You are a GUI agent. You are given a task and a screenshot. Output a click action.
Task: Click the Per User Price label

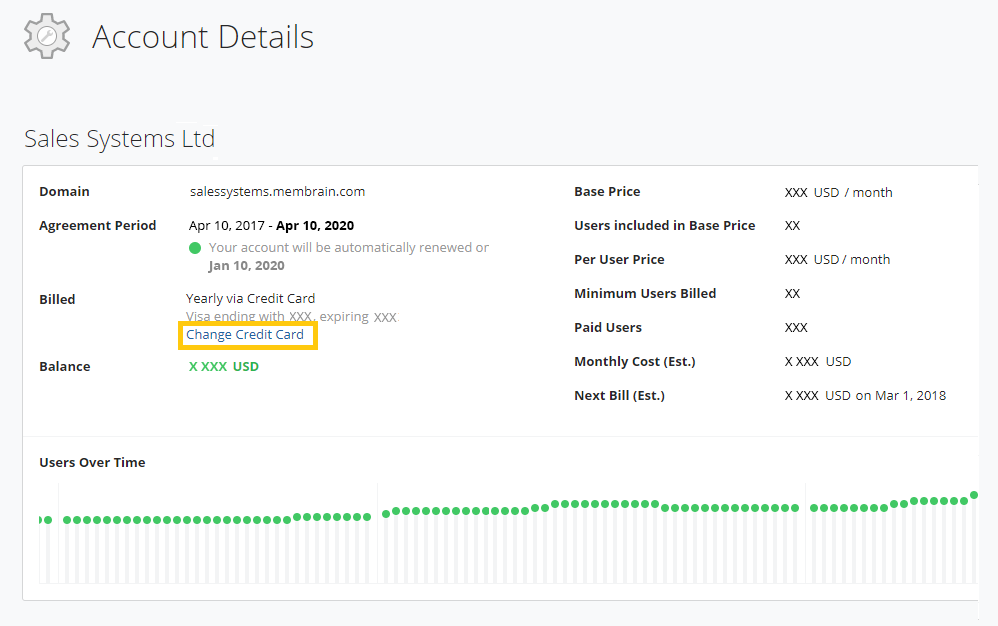coord(619,259)
